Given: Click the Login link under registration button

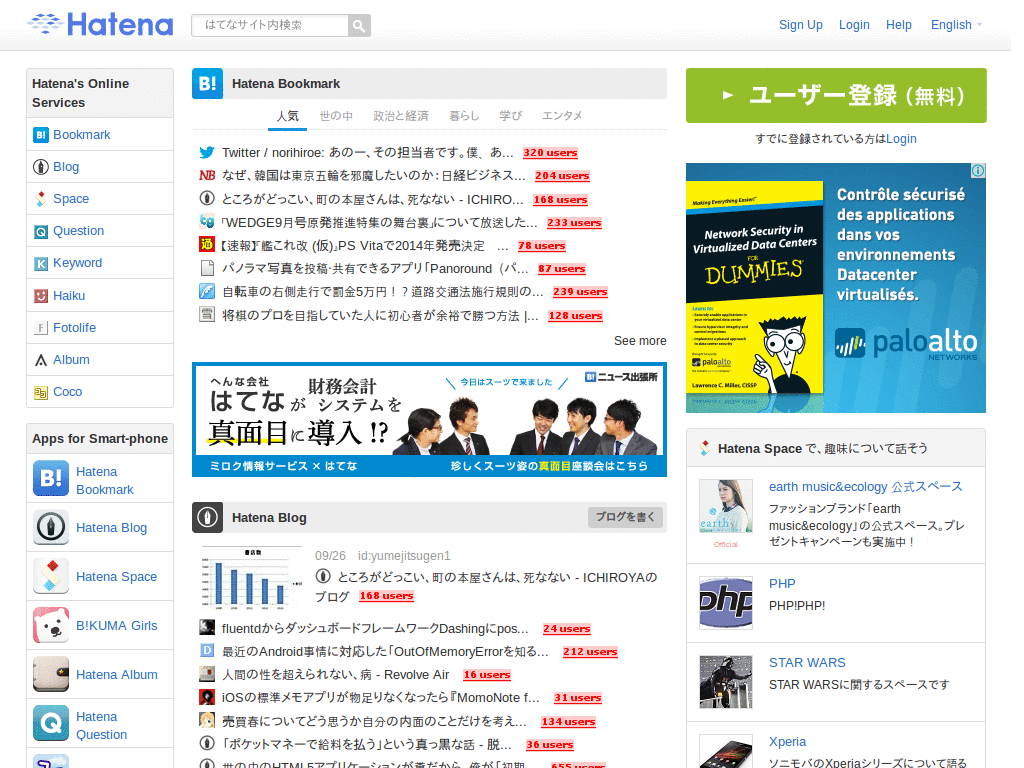Looking at the screenshot, I should pos(901,138).
